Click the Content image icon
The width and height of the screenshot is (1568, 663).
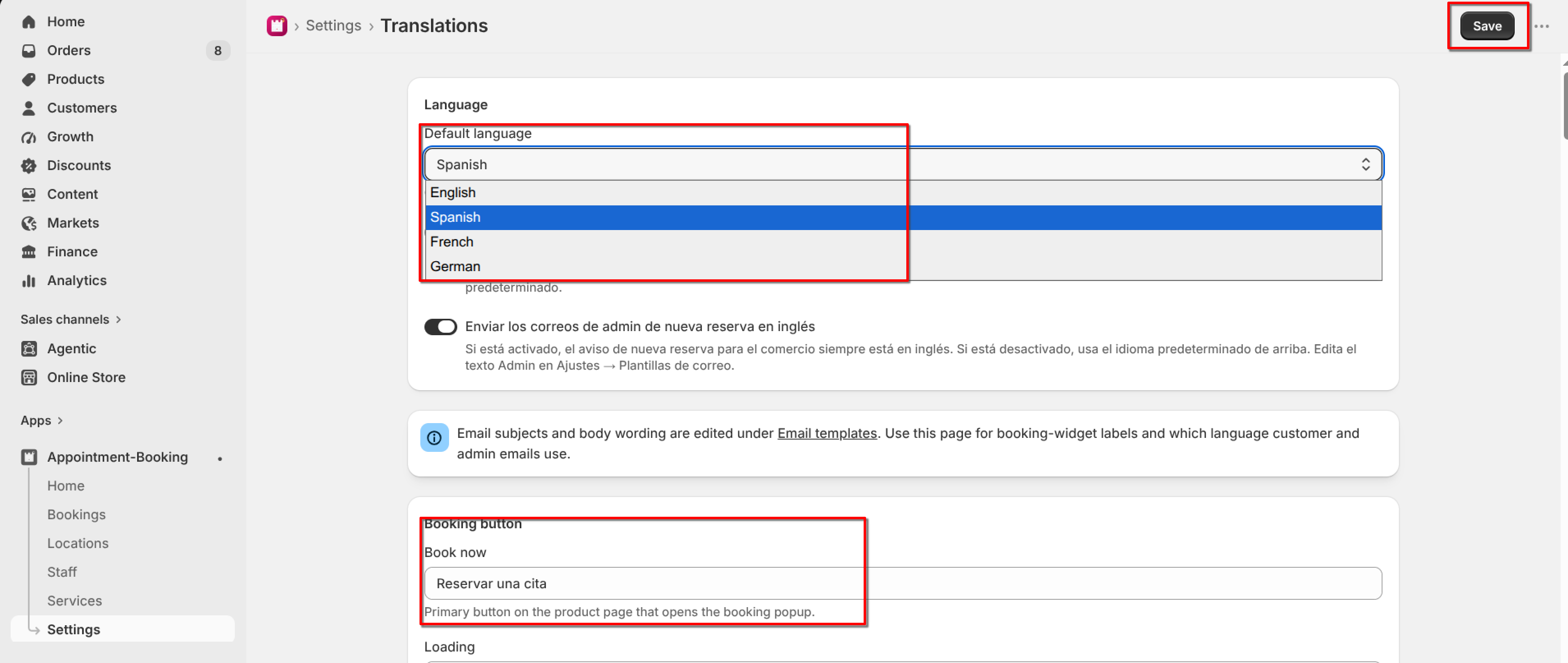coord(29,194)
